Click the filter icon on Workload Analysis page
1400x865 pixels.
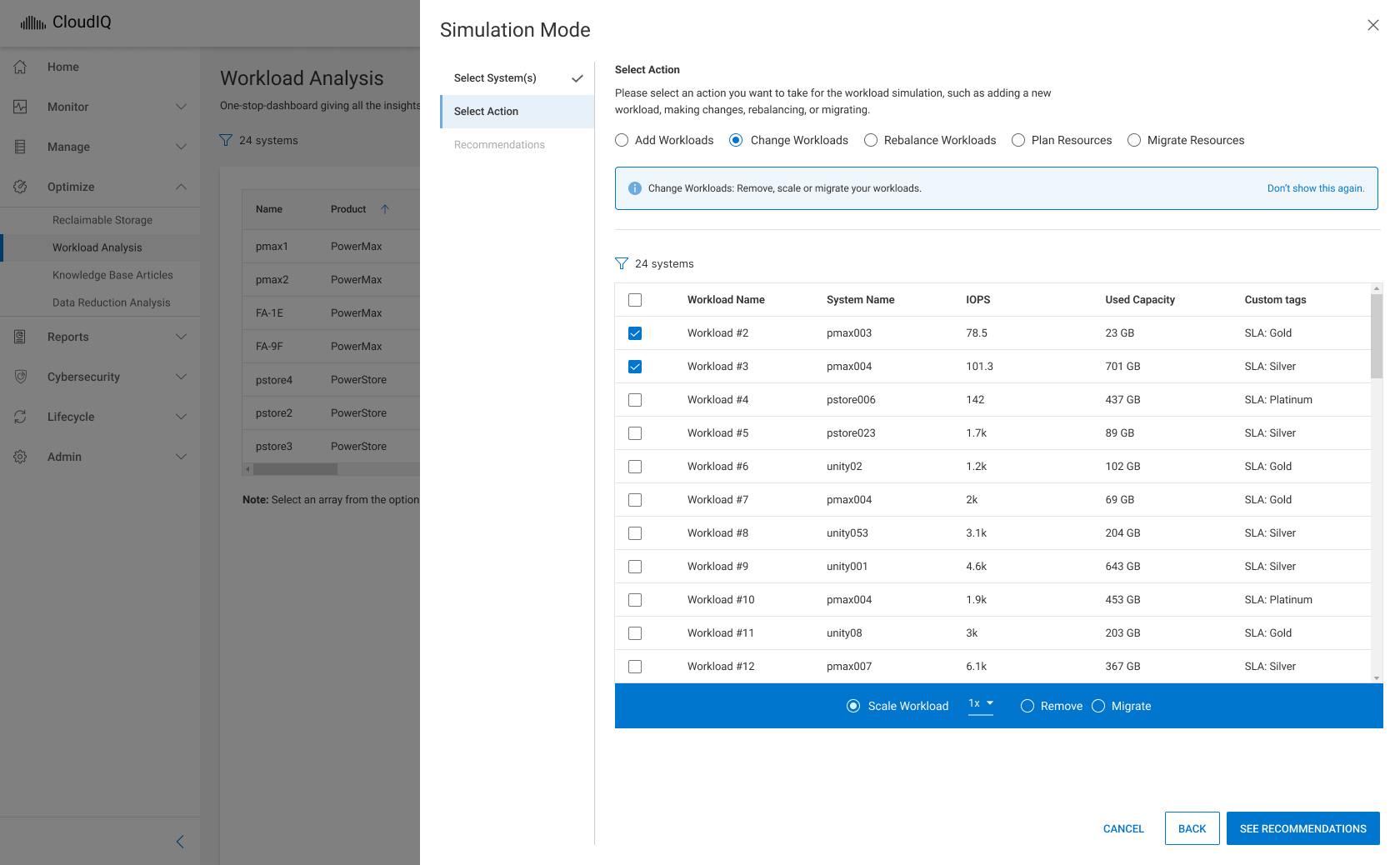point(226,140)
